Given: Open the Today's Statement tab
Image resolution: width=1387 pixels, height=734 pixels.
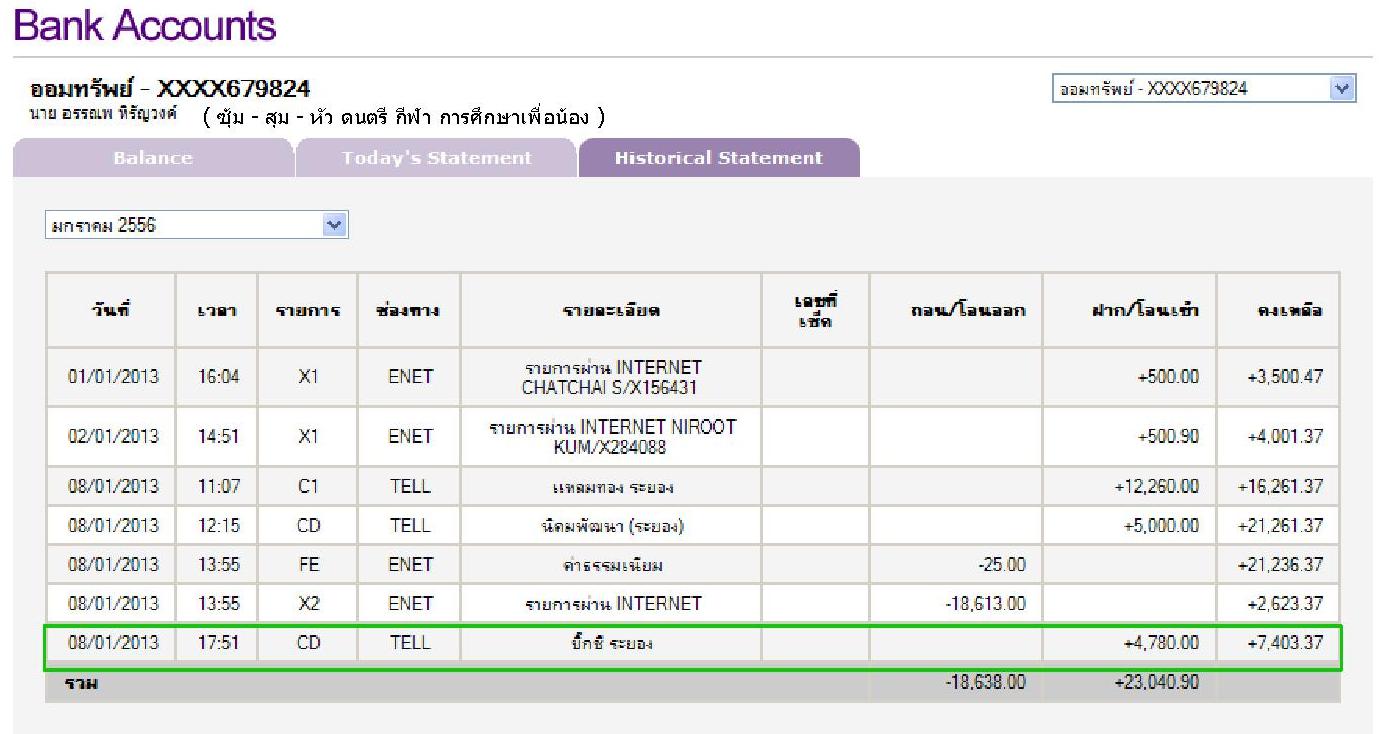Looking at the screenshot, I should click(x=437, y=158).
